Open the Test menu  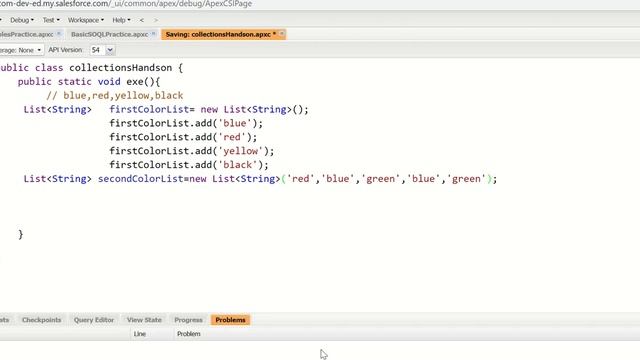point(51,20)
